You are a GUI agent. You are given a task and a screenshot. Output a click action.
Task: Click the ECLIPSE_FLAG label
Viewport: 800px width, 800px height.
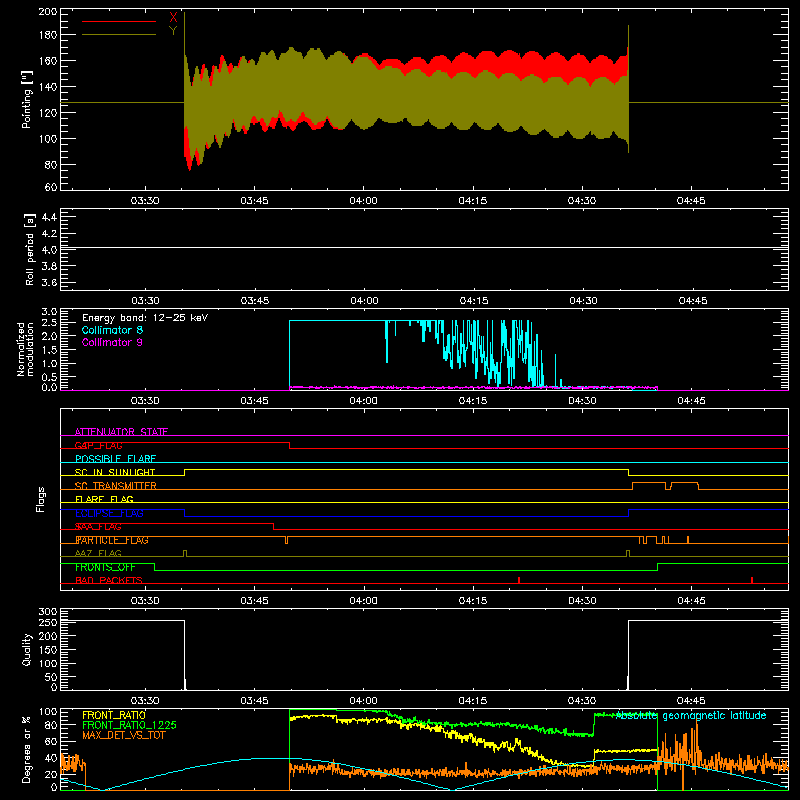tap(109, 513)
